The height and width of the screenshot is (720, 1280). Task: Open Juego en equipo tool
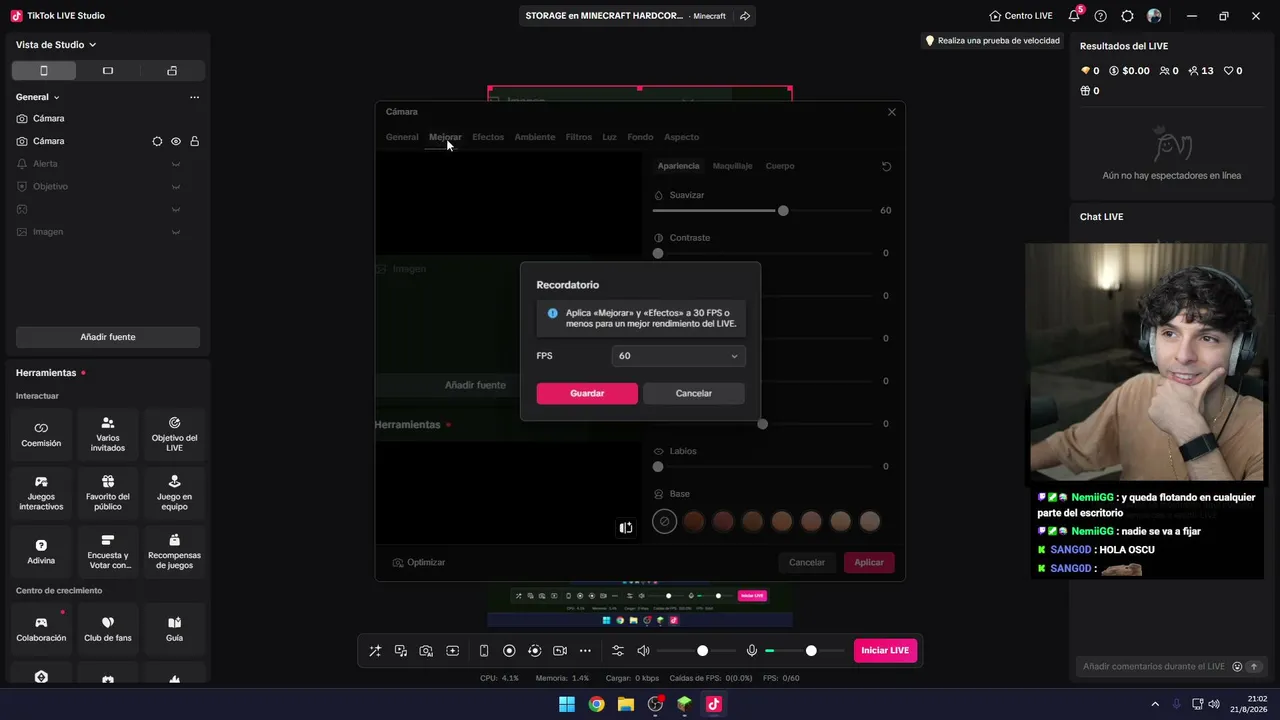(174, 493)
